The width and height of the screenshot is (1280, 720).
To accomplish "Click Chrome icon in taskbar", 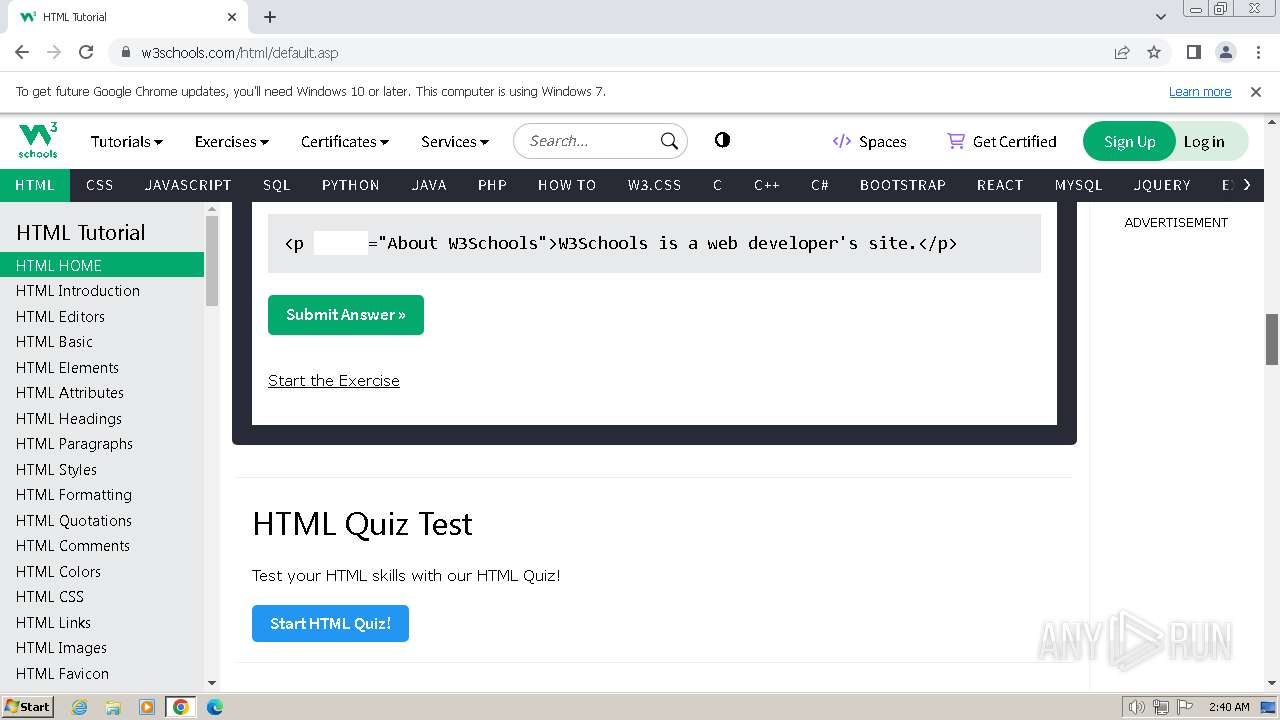I will [x=181, y=707].
